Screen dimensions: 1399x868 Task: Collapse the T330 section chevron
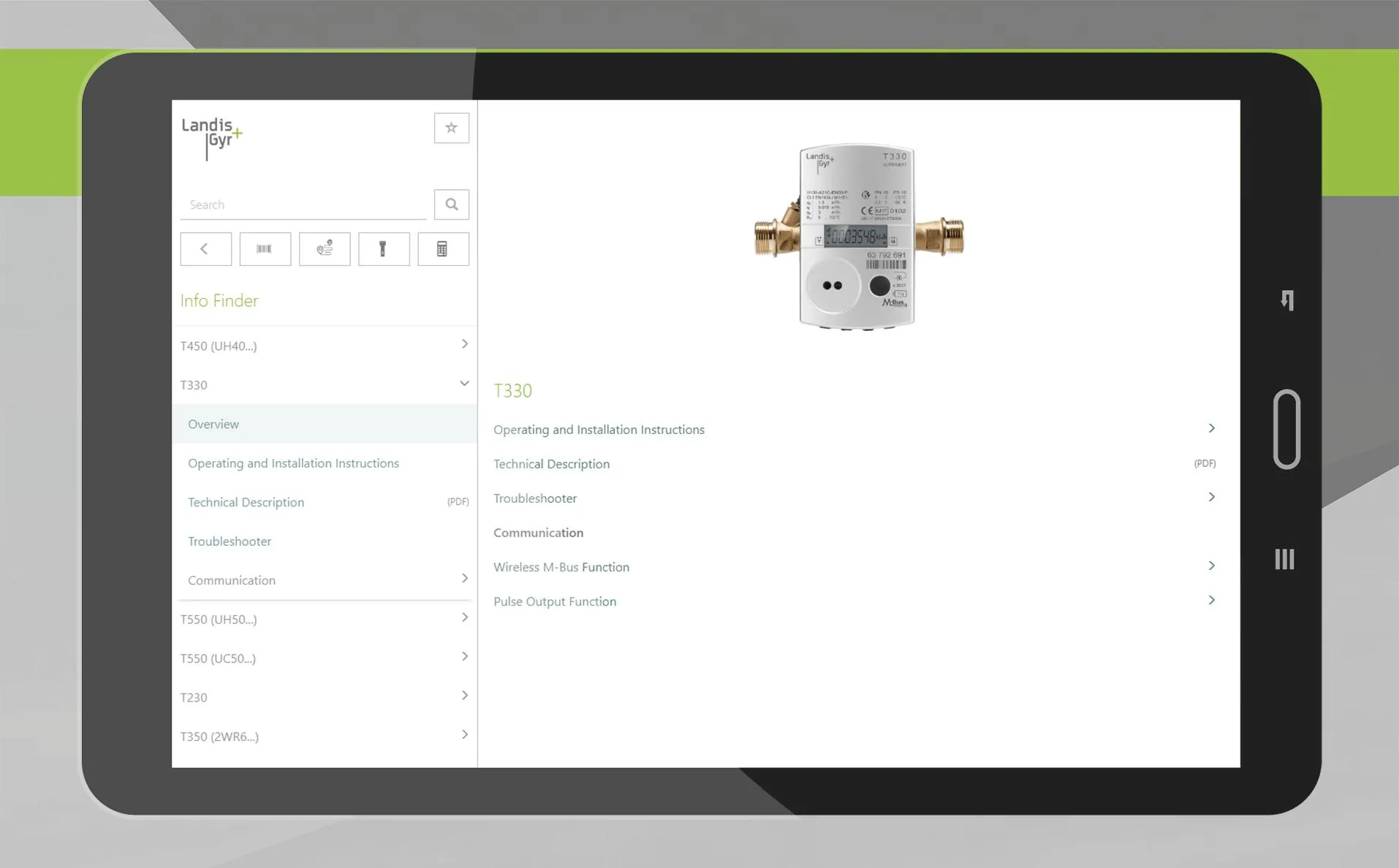[x=464, y=384]
